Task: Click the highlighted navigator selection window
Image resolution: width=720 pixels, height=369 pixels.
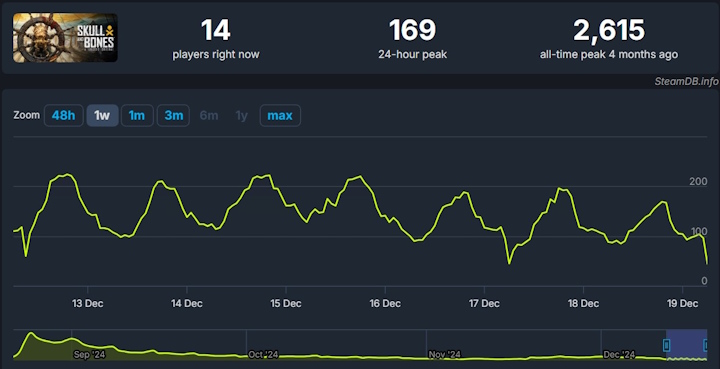Action: coord(686,345)
